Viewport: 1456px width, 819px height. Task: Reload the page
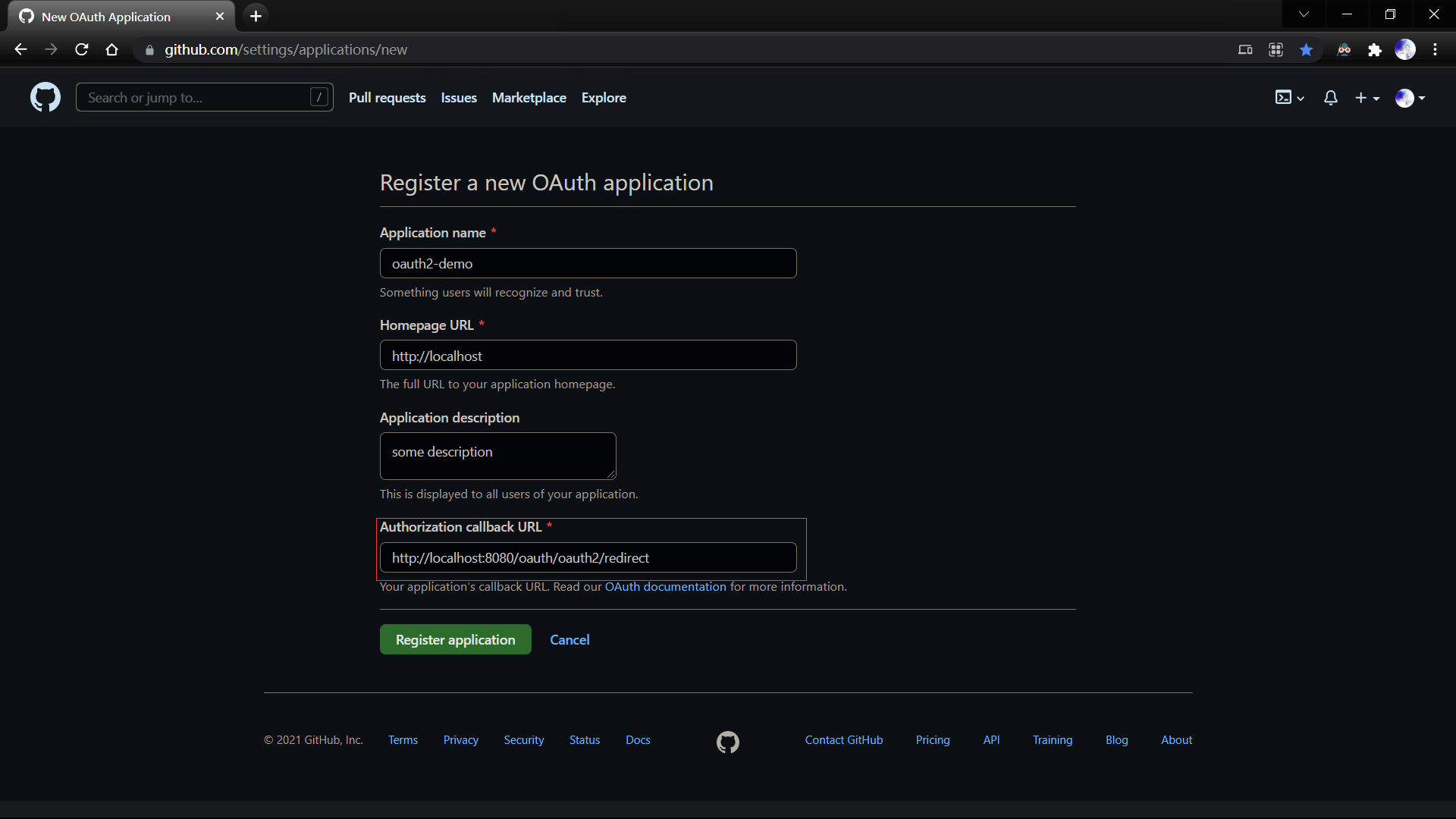click(x=82, y=50)
